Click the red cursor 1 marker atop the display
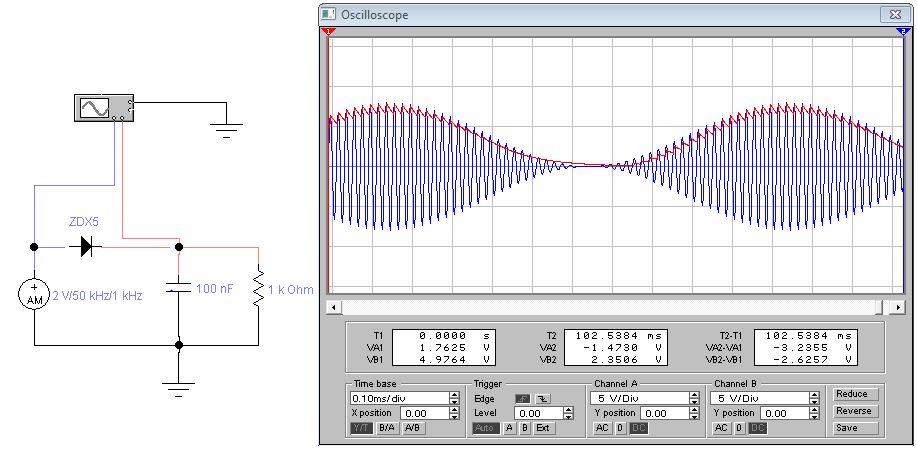 pos(329,31)
